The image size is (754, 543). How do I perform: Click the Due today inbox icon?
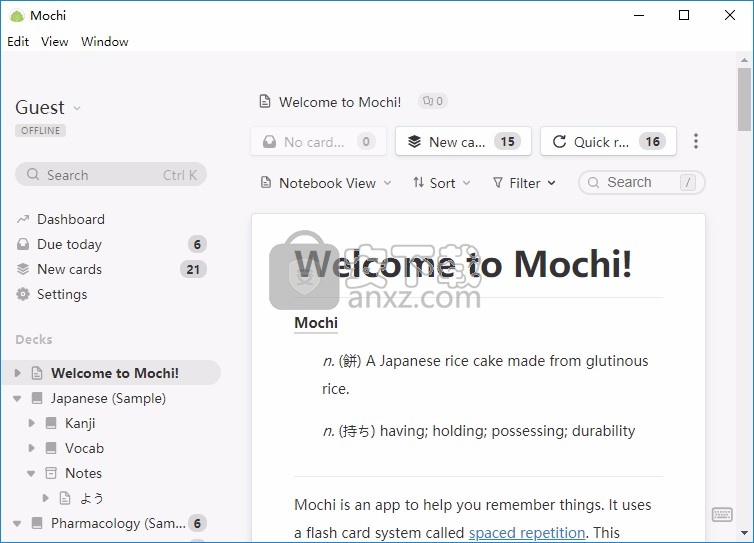coord(23,244)
